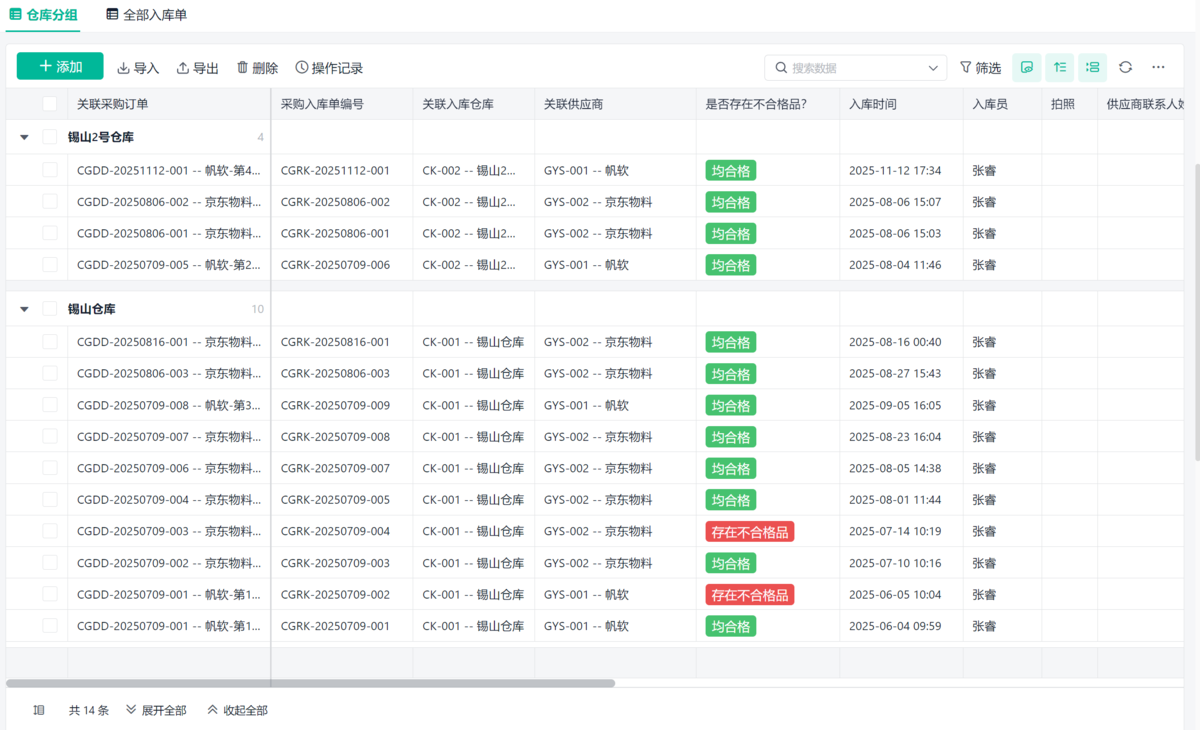Image resolution: width=1200 pixels, height=730 pixels.
Task: Switch to the 全部入库单 tab
Action: click(146, 15)
